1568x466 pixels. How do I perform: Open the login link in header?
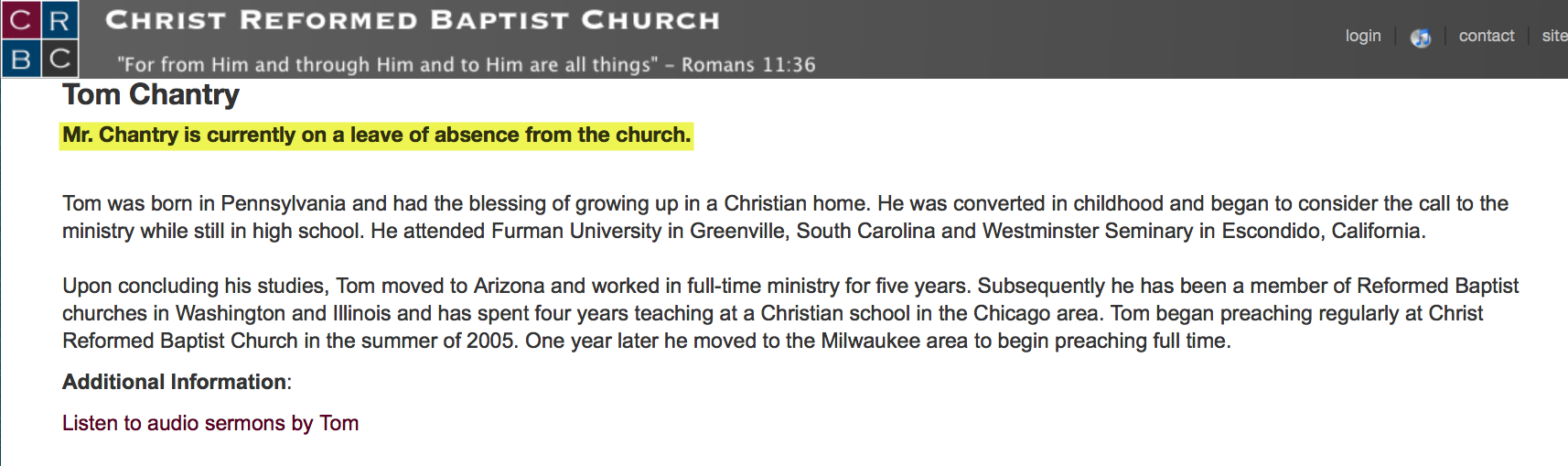coord(1362,36)
